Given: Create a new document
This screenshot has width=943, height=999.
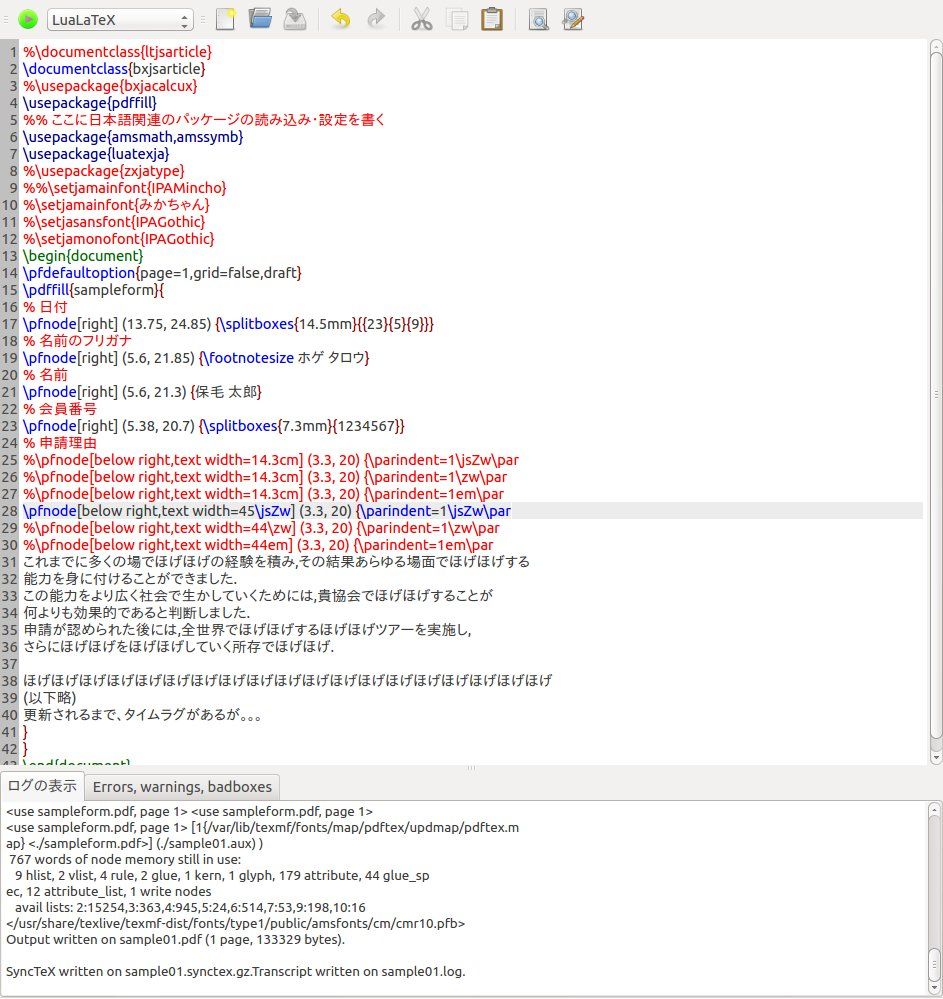Looking at the screenshot, I should pyautogui.click(x=225, y=19).
